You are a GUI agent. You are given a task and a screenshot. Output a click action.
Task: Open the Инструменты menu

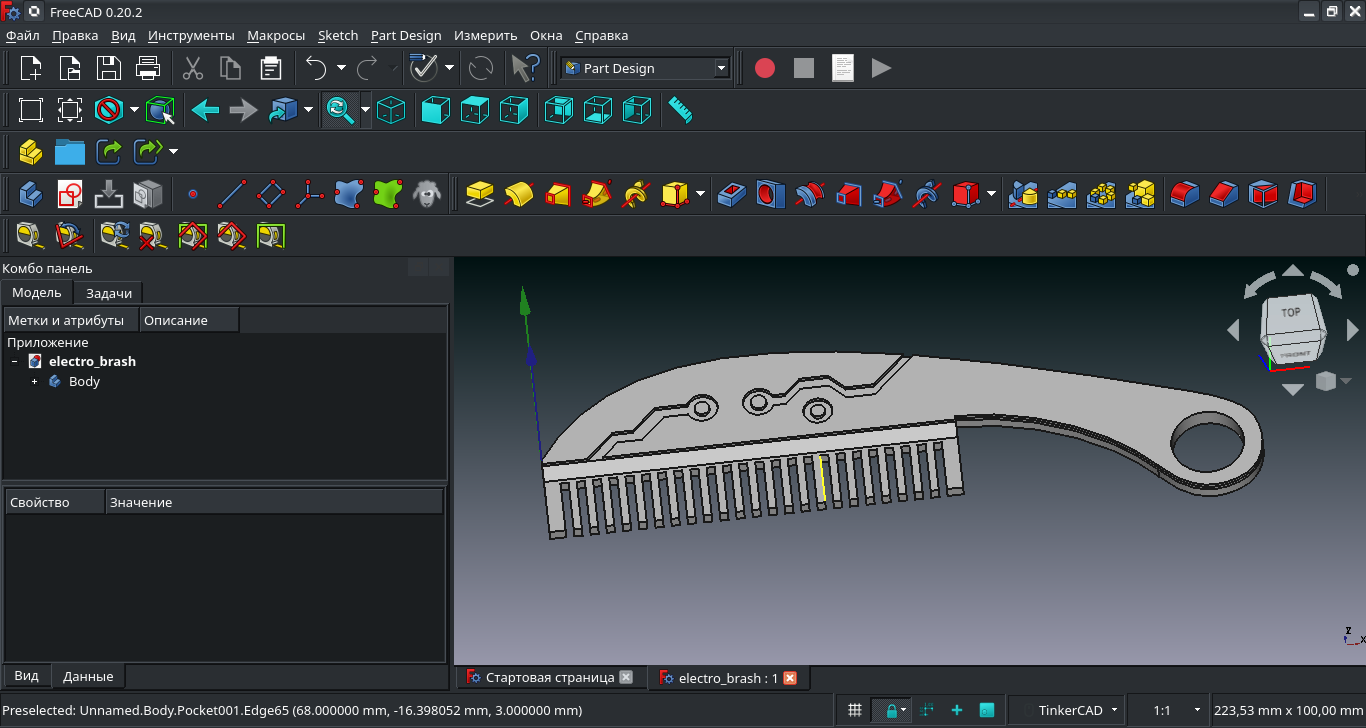(191, 35)
